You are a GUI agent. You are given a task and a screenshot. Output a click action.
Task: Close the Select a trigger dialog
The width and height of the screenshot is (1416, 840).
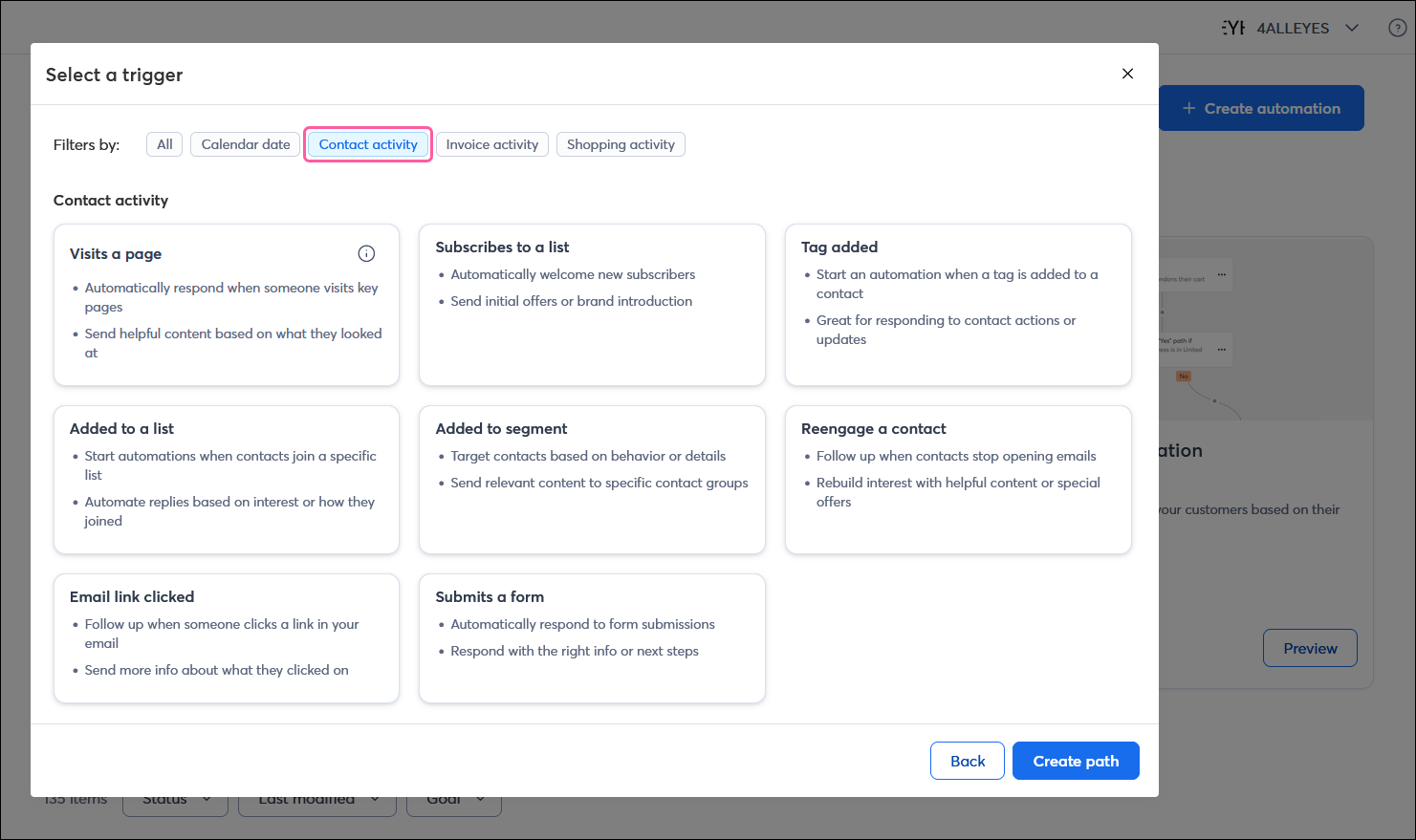pos(1127,74)
